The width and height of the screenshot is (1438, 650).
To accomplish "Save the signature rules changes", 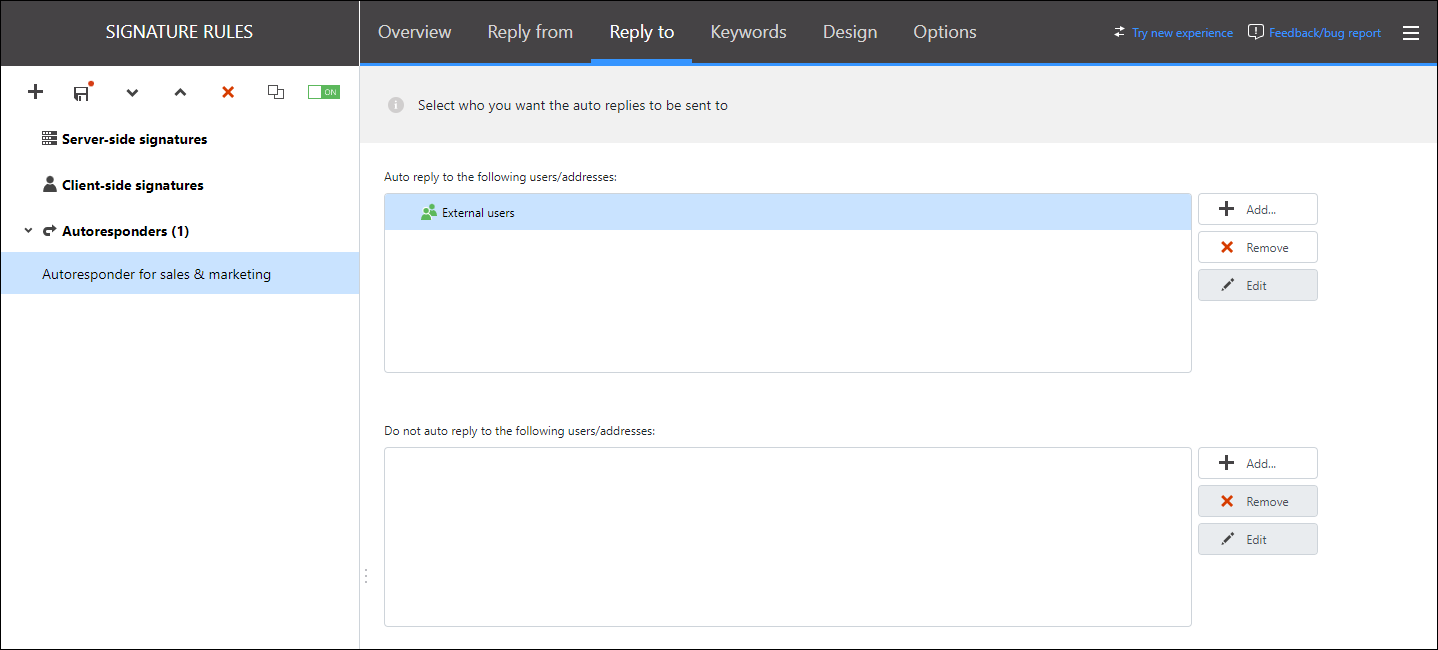I will [x=81, y=92].
